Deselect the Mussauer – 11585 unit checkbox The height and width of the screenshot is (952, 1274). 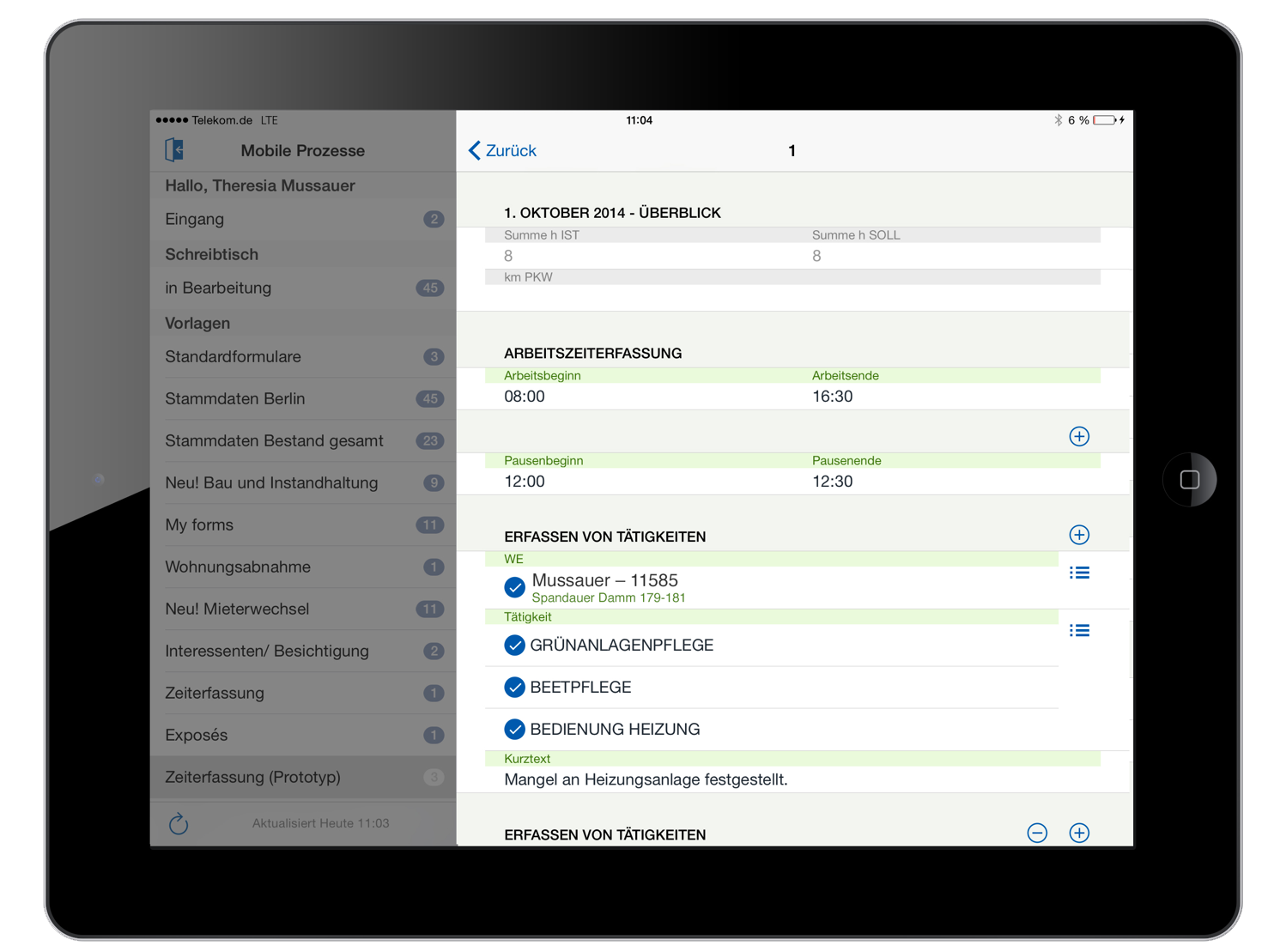coord(514,587)
